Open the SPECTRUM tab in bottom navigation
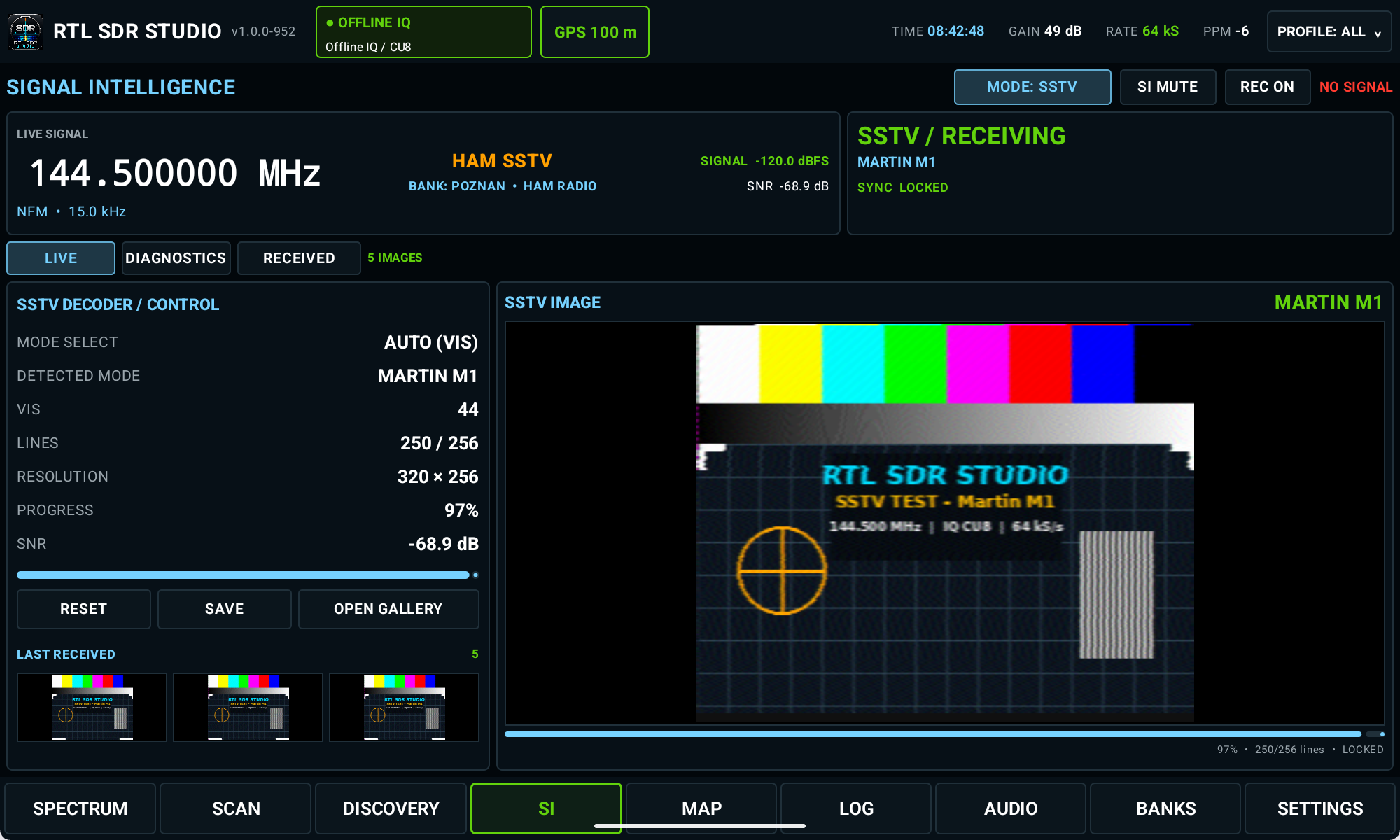Screen dimensions: 1400x840 (x=80, y=808)
